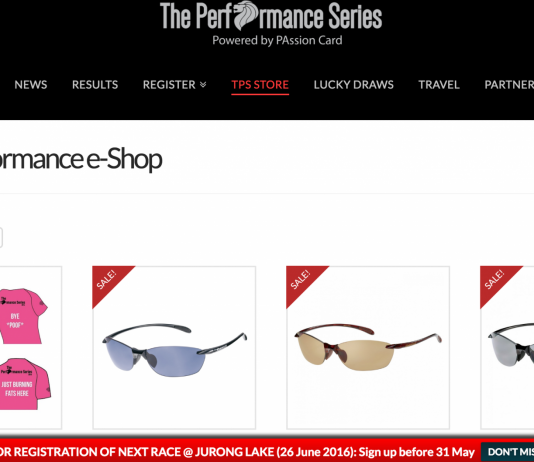
Task: Select the TPS STORE tab
Action: pyautogui.click(x=260, y=84)
